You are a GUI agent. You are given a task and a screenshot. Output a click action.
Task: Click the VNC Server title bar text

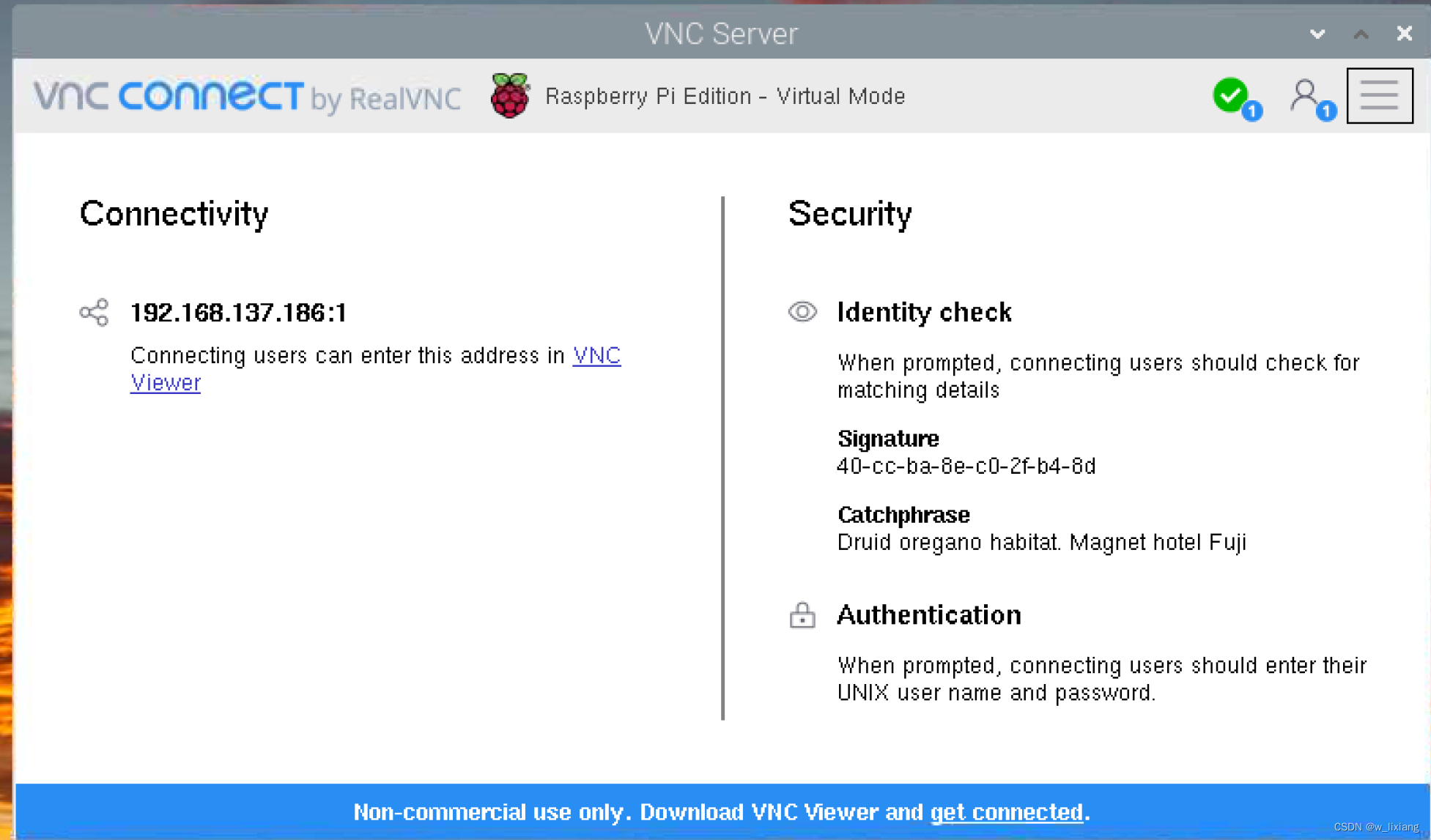coord(721,34)
